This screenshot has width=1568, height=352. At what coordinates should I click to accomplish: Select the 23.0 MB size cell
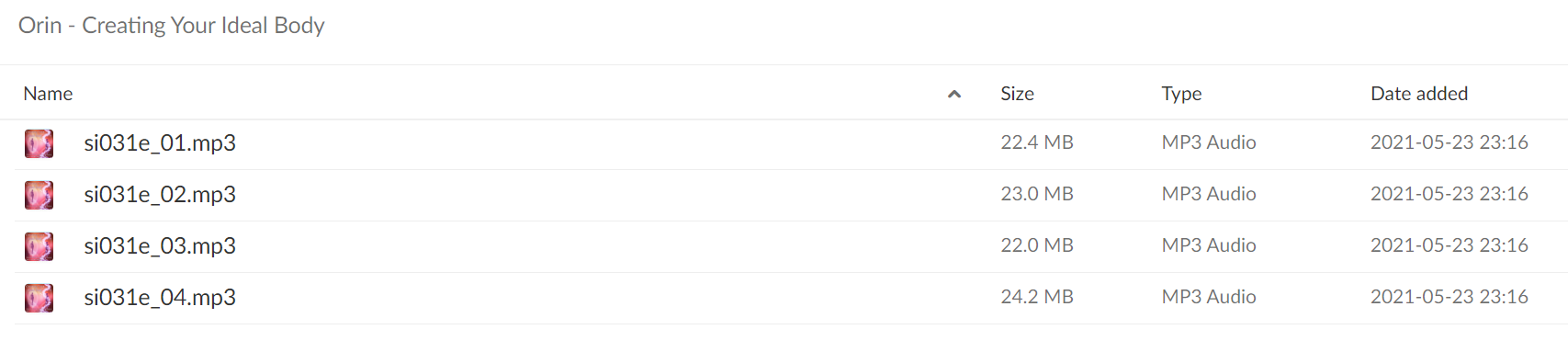coord(1037,194)
